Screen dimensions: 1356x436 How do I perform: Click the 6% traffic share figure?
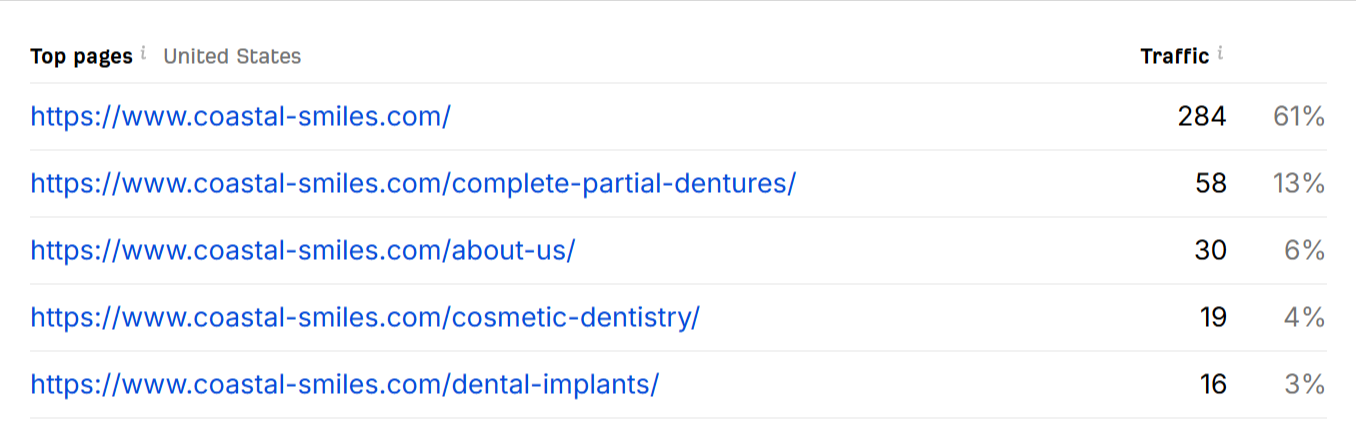(1304, 250)
